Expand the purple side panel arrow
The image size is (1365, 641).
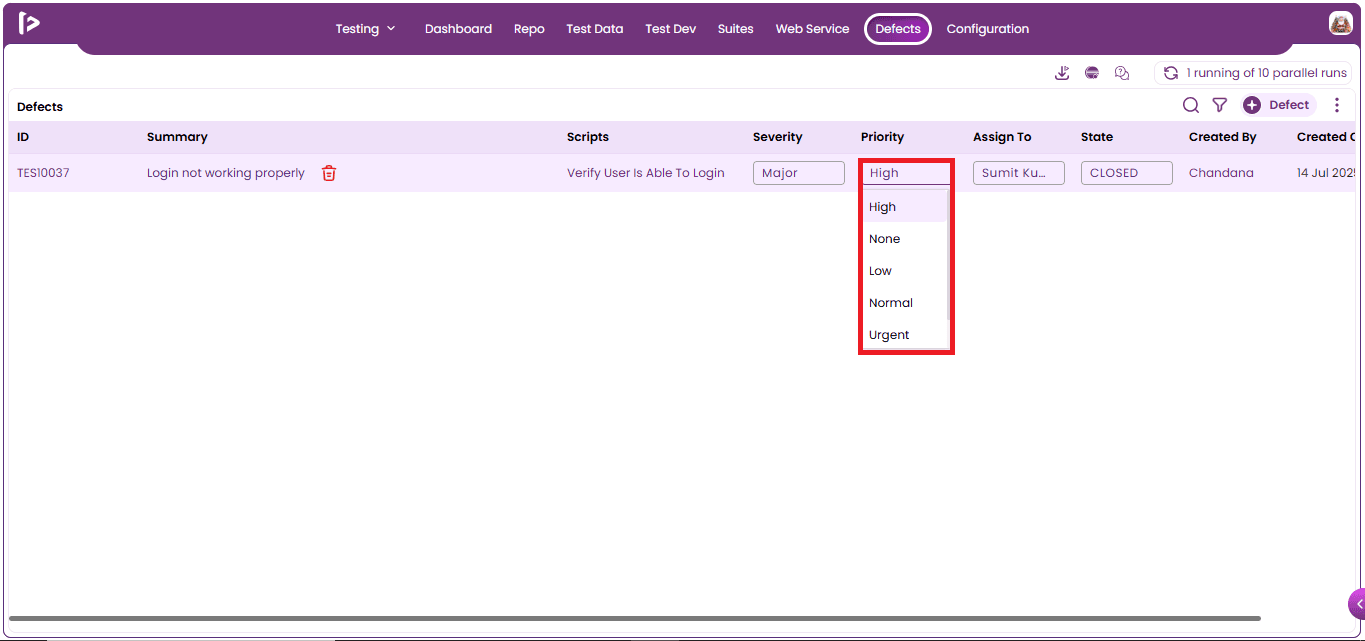pyautogui.click(x=1357, y=604)
